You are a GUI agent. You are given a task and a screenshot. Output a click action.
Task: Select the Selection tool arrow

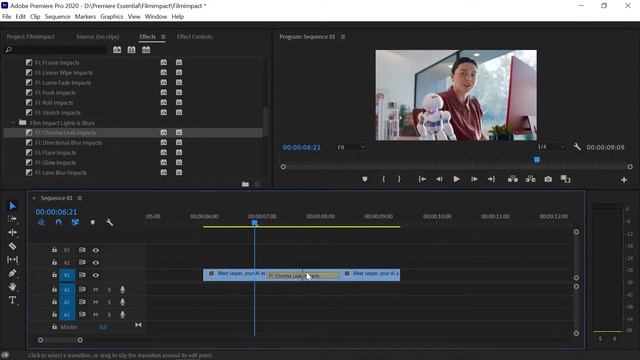coord(12,206)
